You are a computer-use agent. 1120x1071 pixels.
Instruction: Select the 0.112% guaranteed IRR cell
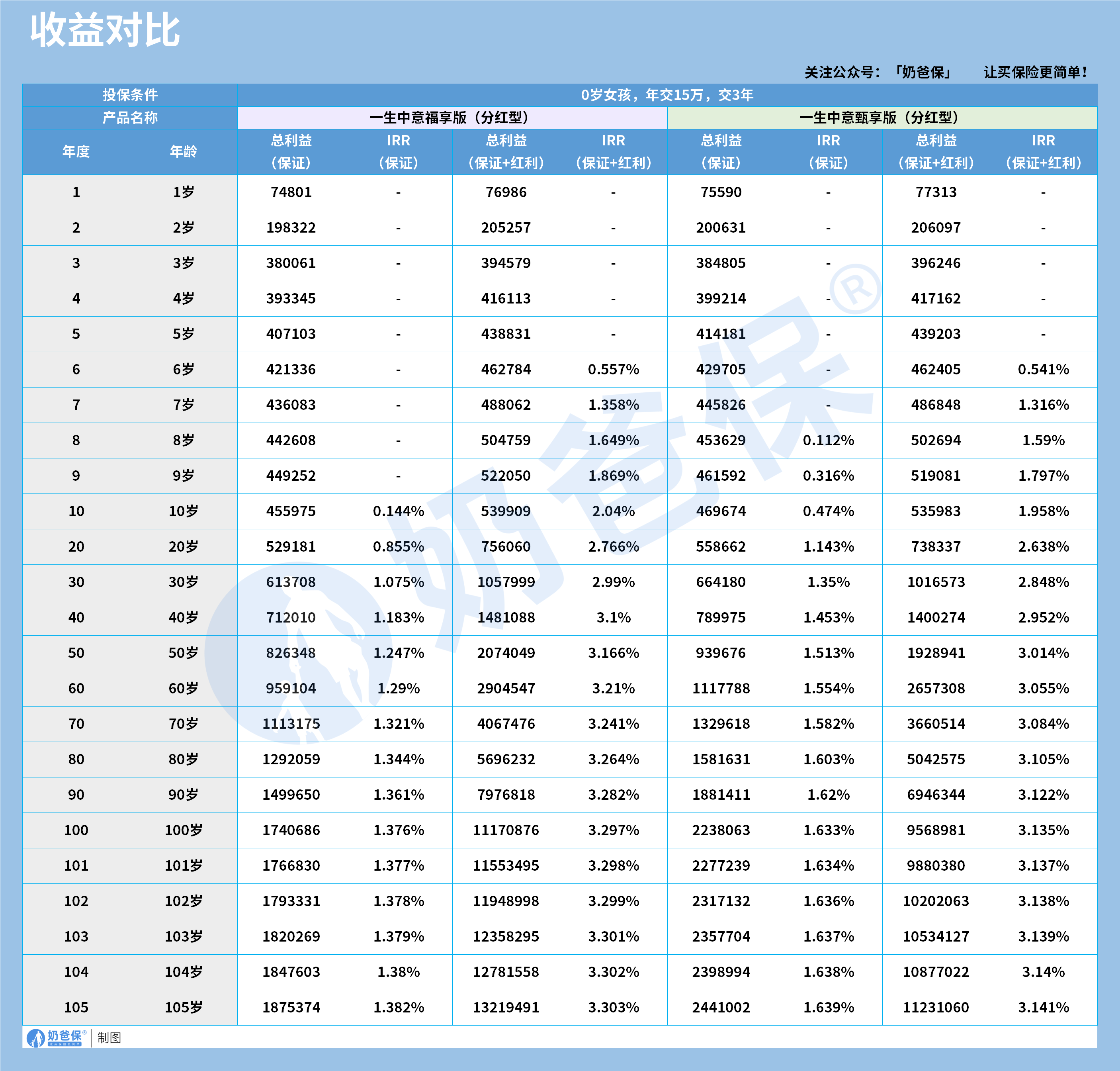pos(828,440)
